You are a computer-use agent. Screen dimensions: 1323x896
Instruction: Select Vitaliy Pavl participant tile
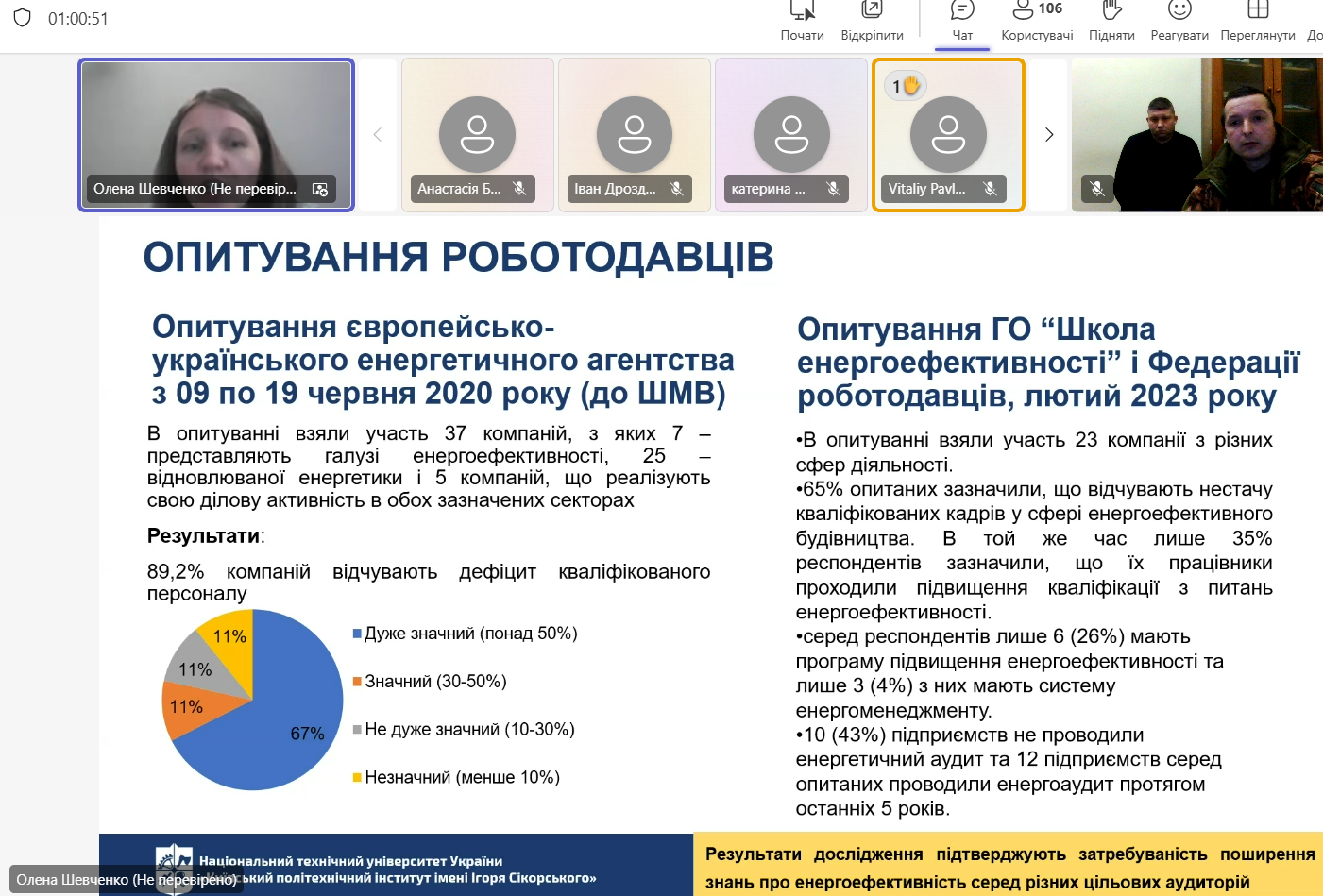tap(948, 134)
